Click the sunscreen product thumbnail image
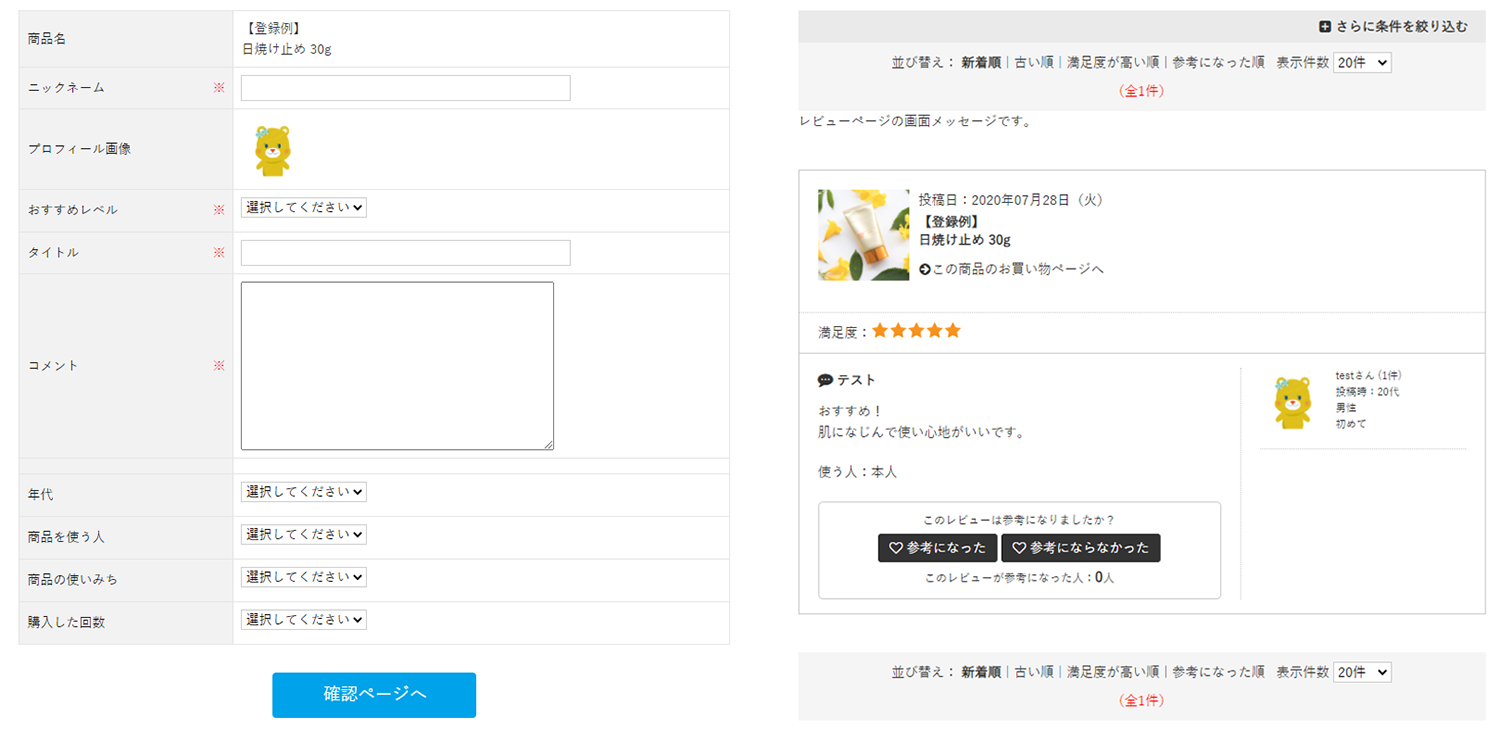 coord(863,235)
